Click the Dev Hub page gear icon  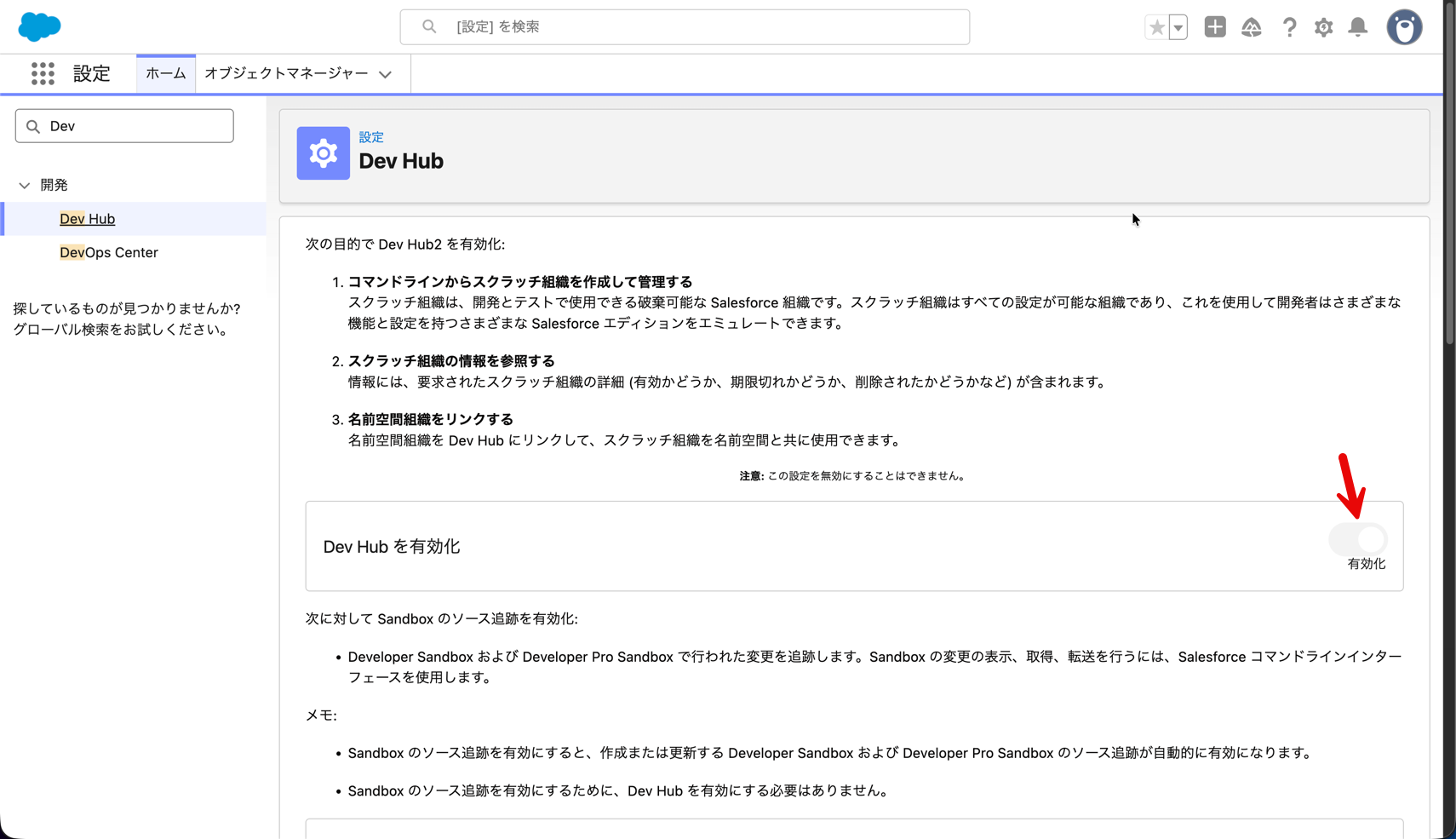pos(323,153)
